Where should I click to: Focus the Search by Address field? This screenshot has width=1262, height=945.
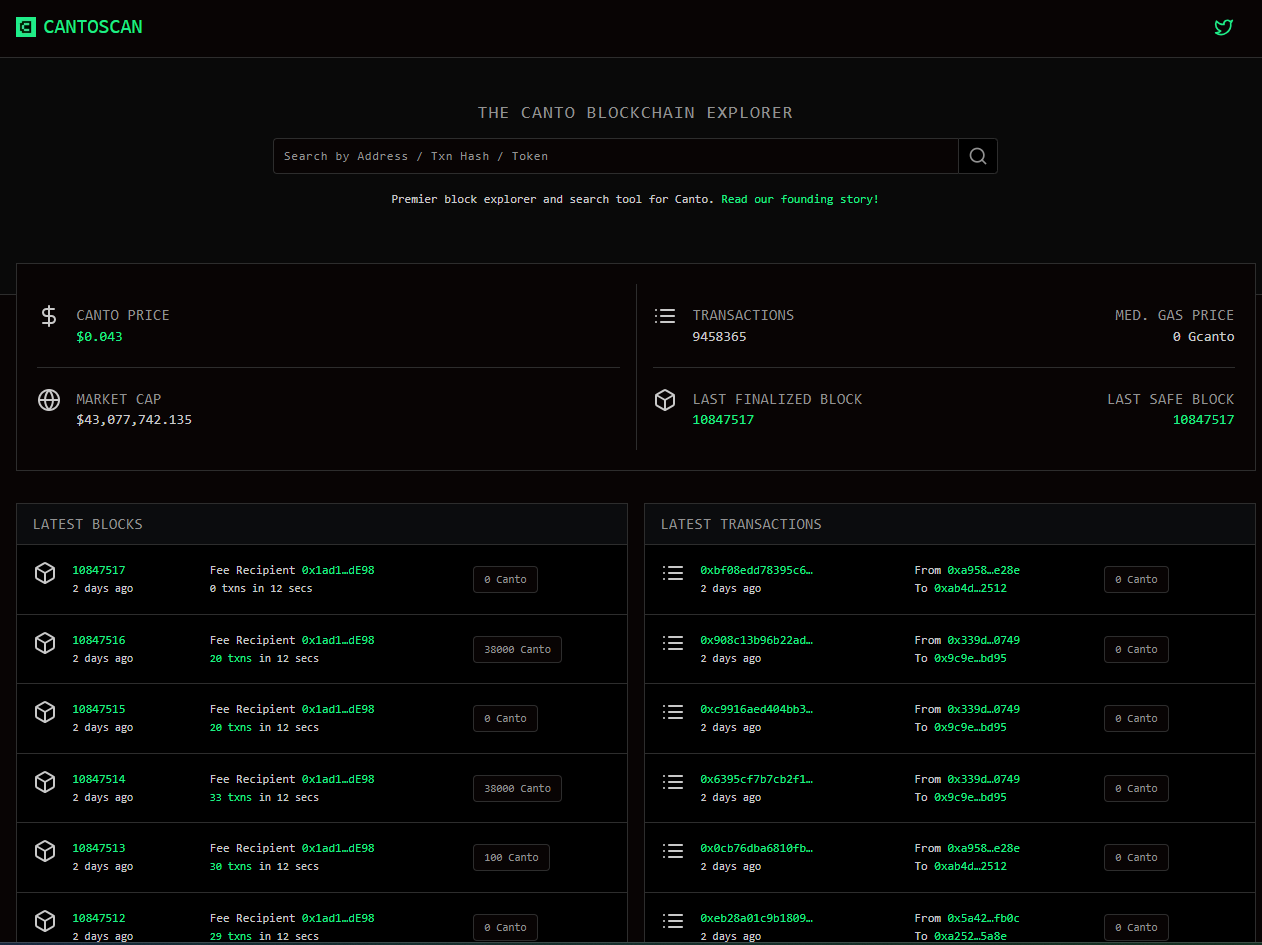click(x=616, y=156)
